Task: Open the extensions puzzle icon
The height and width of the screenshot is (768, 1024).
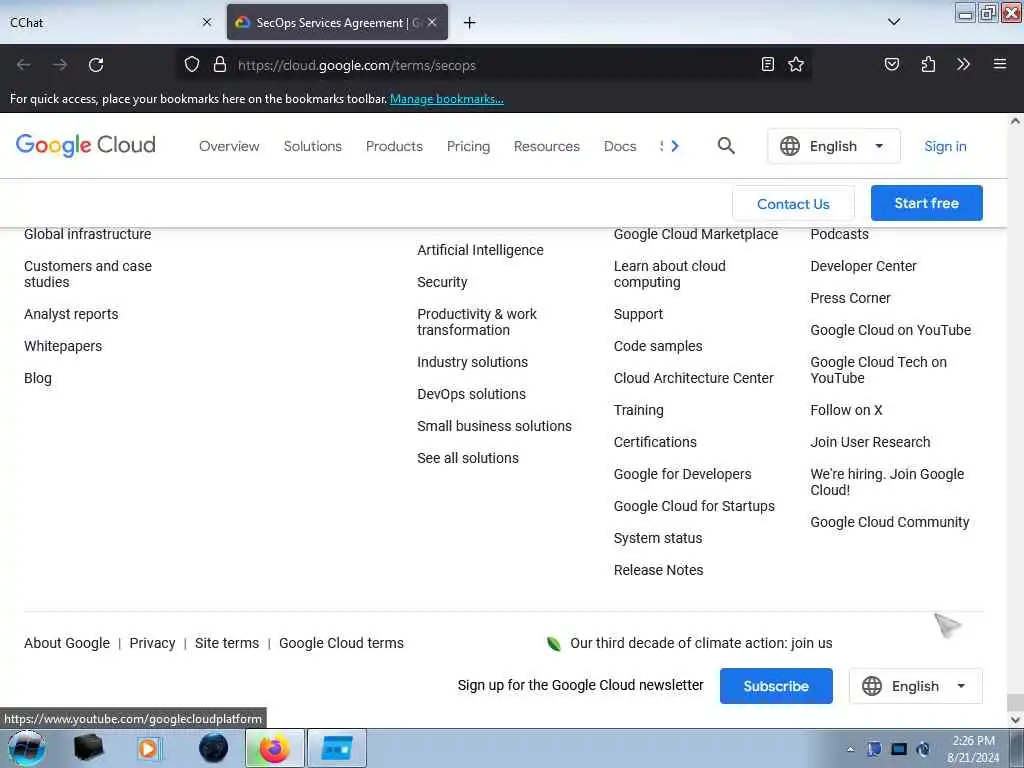Action: coord(928,64)
